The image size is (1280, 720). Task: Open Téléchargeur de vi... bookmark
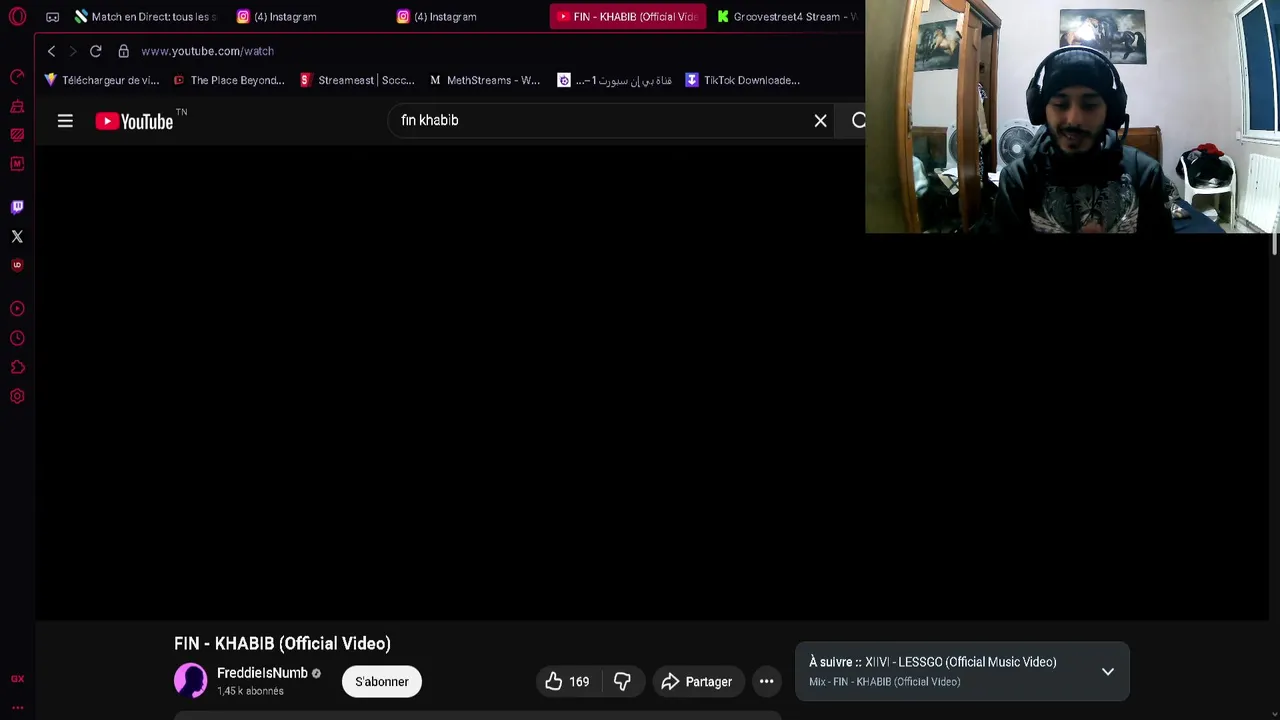tap(101, 80)
